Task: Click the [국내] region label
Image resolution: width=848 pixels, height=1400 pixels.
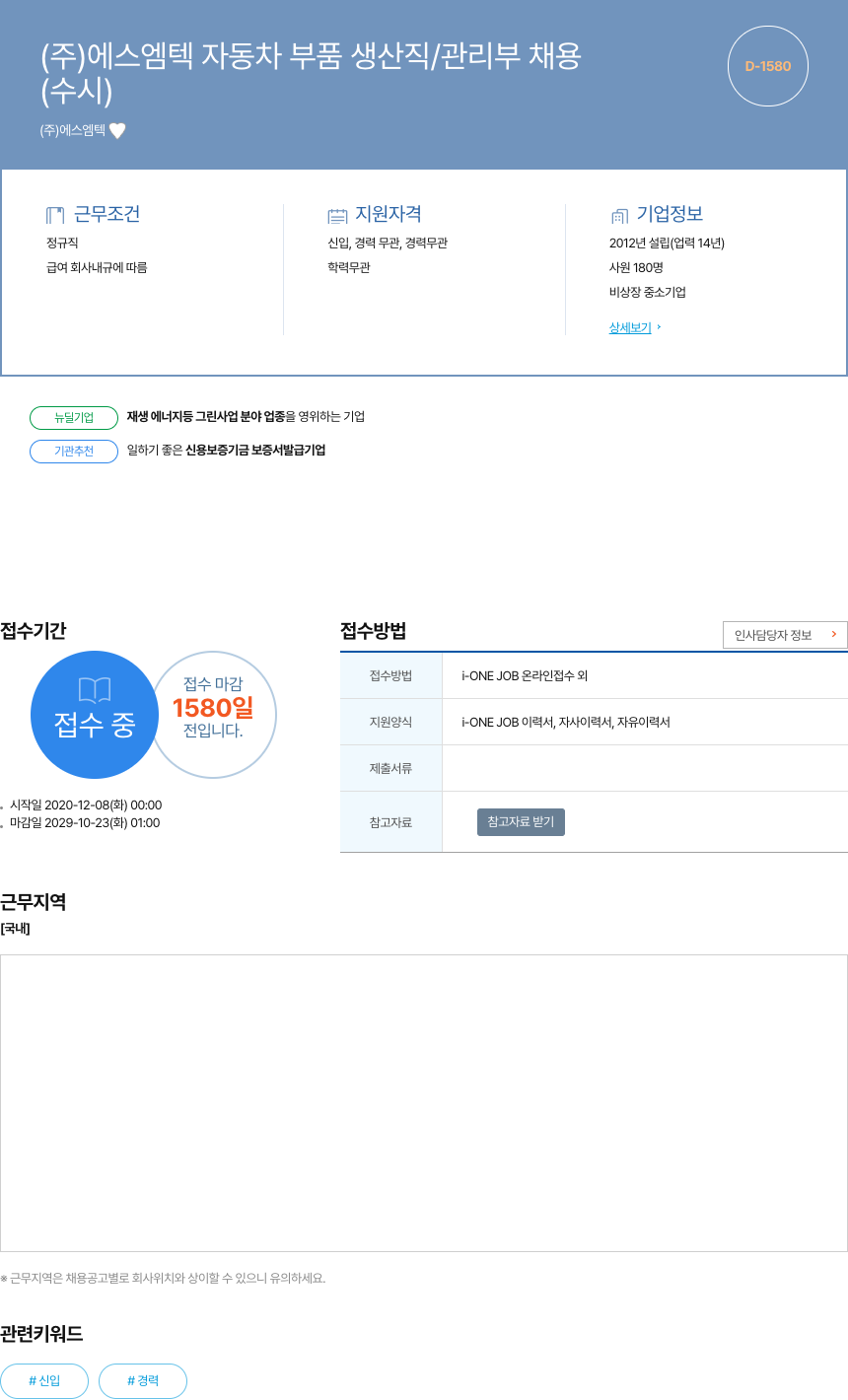Action: pos(15,928)
